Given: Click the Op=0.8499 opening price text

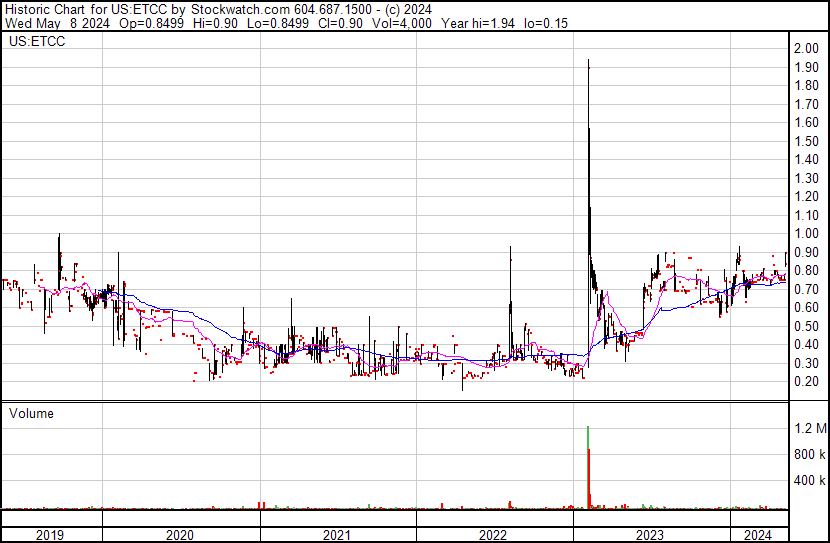Looking at the screenshot, I should tap(151, 23).
